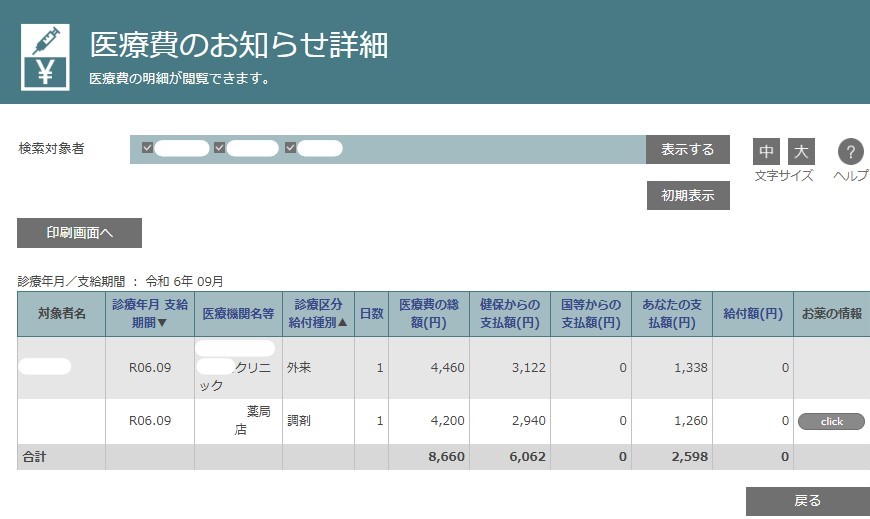Open medicine info via click button
870x519 pixels.
point(831,422)
